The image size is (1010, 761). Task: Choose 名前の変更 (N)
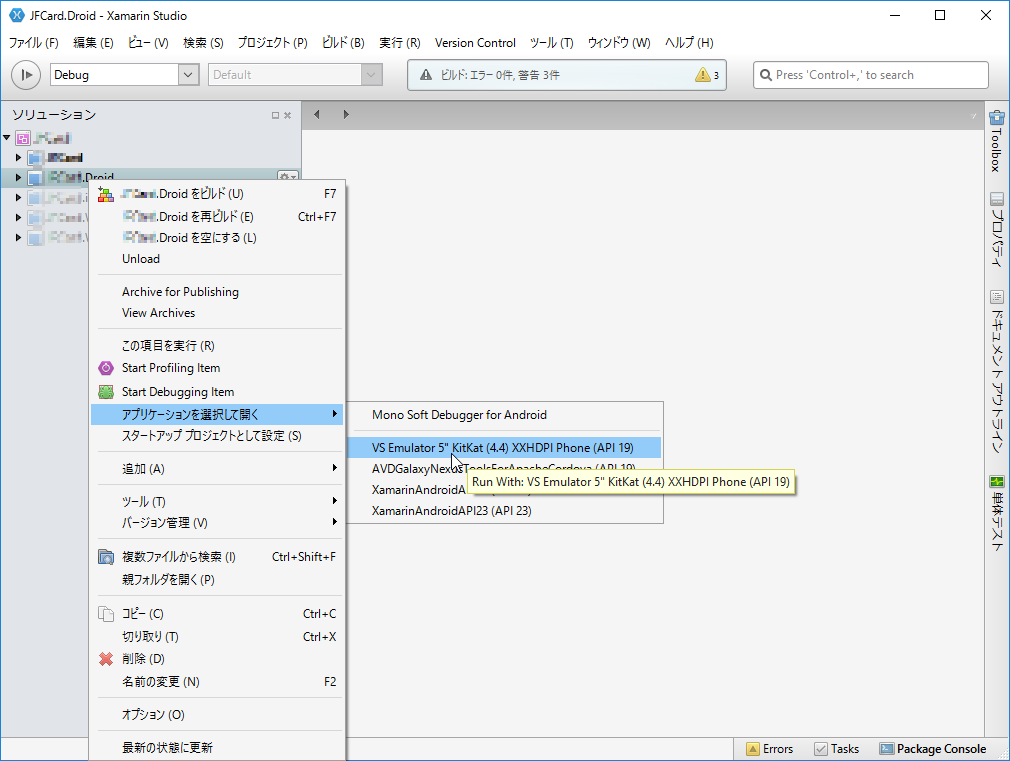(x=217, y=682)
